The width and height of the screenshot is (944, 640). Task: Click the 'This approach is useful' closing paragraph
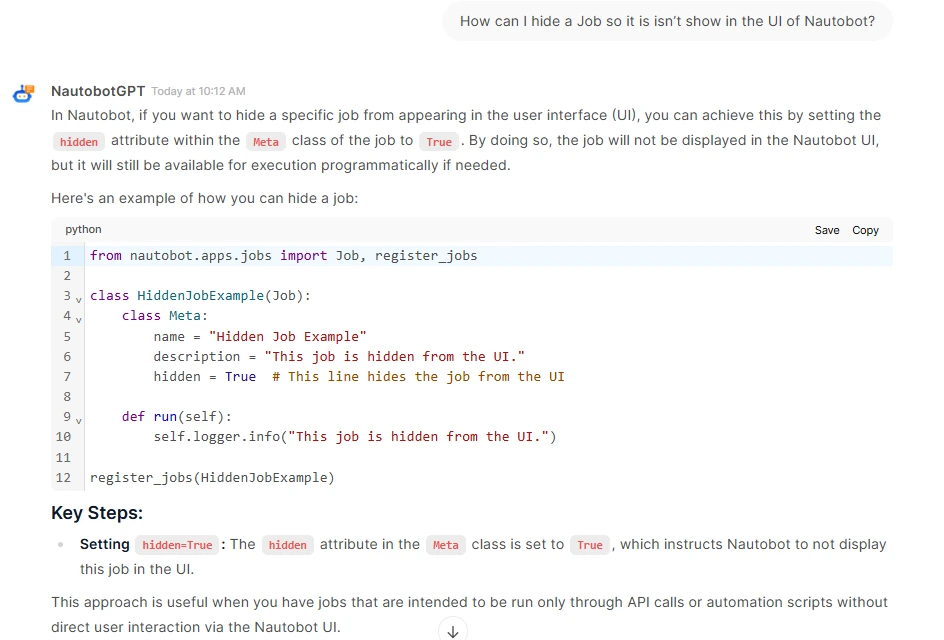(x=469, y=615)
